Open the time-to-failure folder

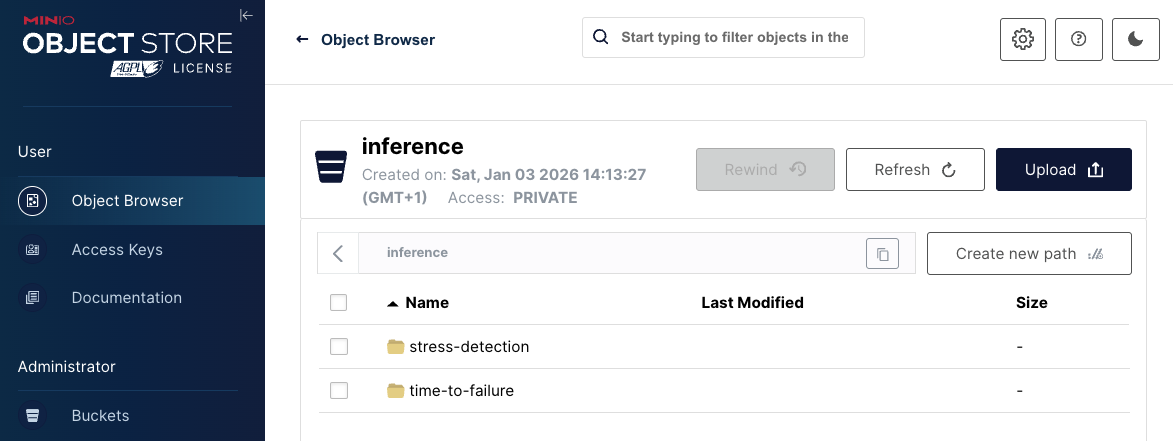[461, 391]
